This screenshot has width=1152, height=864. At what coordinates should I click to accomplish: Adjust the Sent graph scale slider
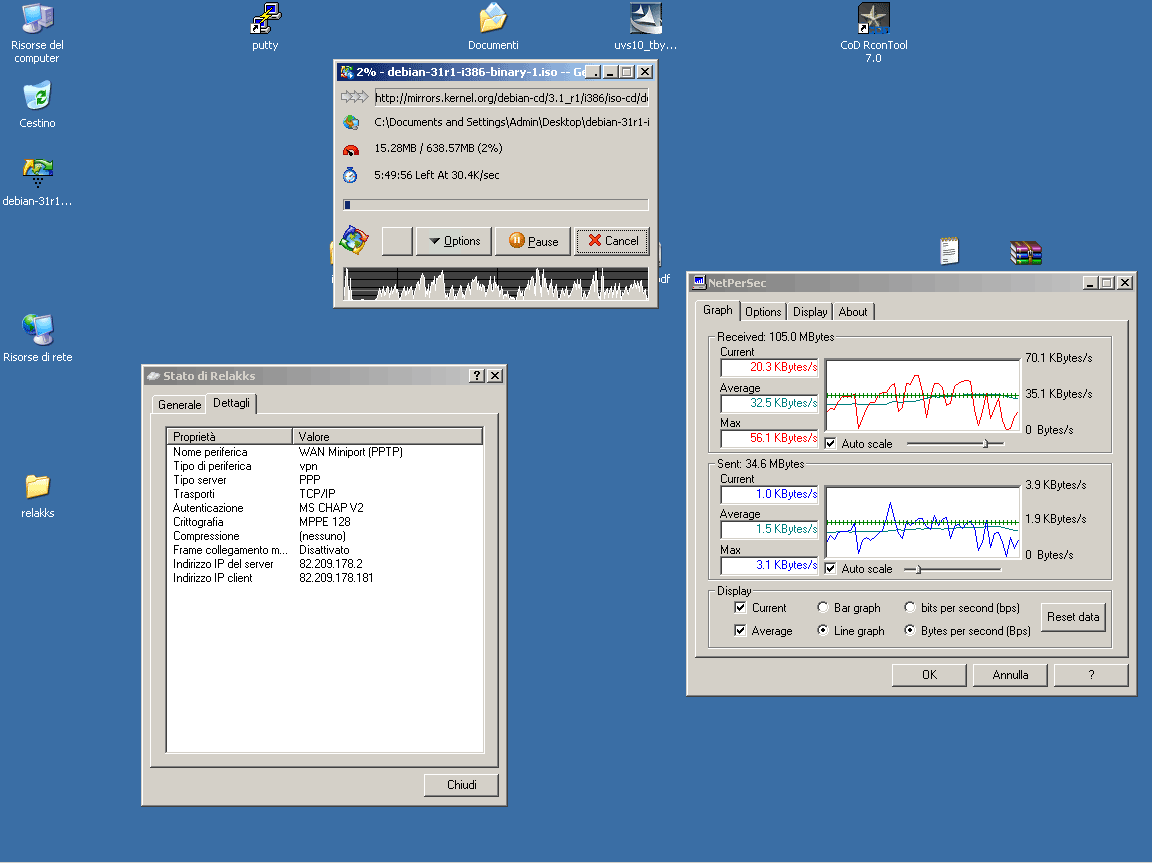[x=918, y=569]
